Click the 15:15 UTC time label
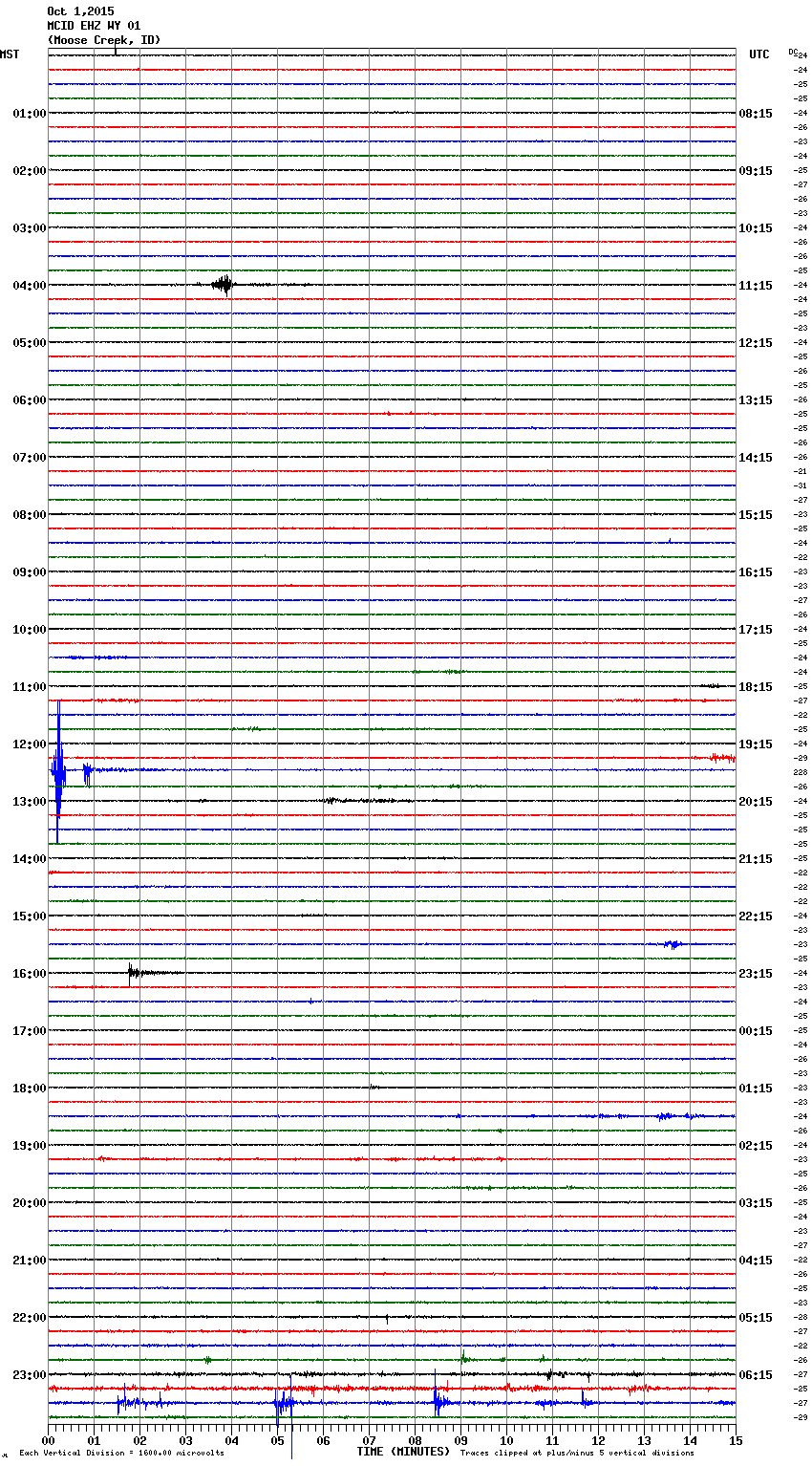This screenshot has width=812, height=1466. (x=756, y=515)
